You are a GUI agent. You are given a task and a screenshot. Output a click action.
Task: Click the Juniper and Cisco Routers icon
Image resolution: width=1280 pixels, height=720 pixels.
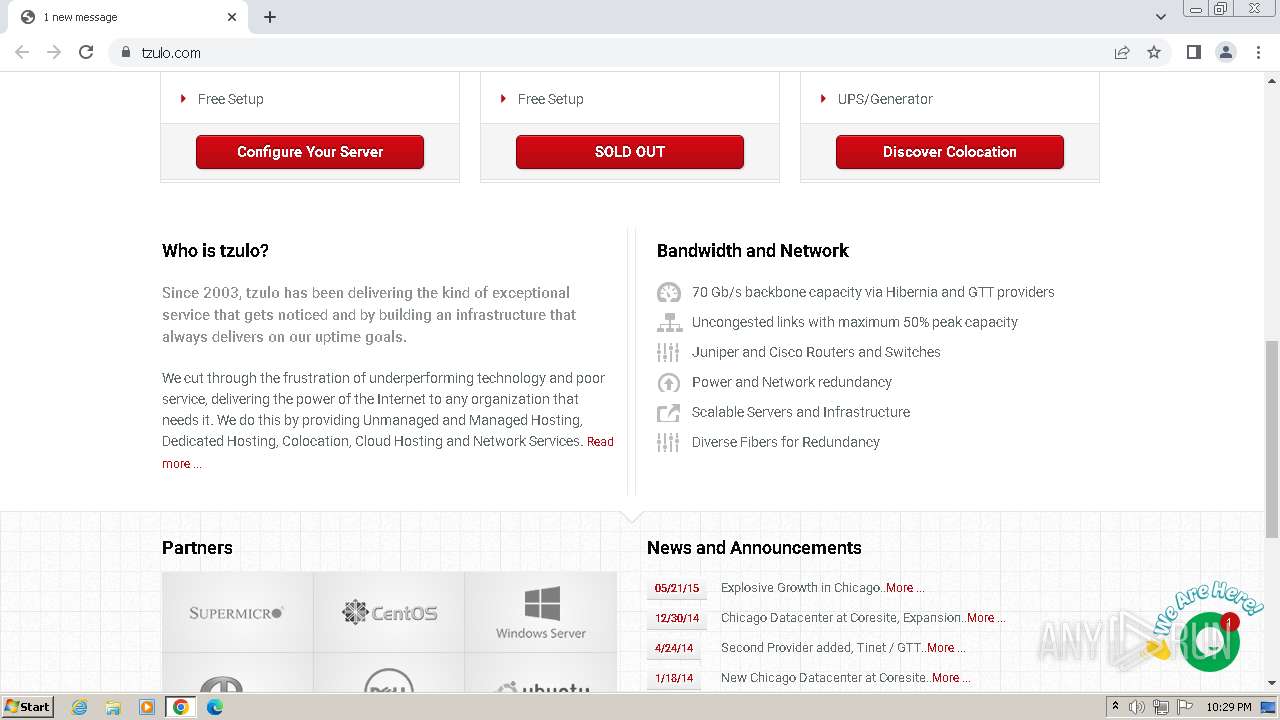668,352
